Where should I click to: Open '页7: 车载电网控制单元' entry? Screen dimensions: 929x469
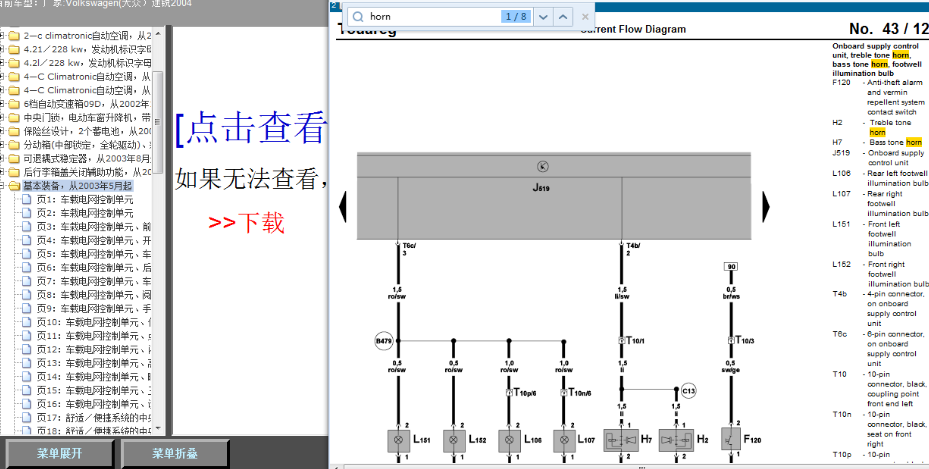pos(94,281)
